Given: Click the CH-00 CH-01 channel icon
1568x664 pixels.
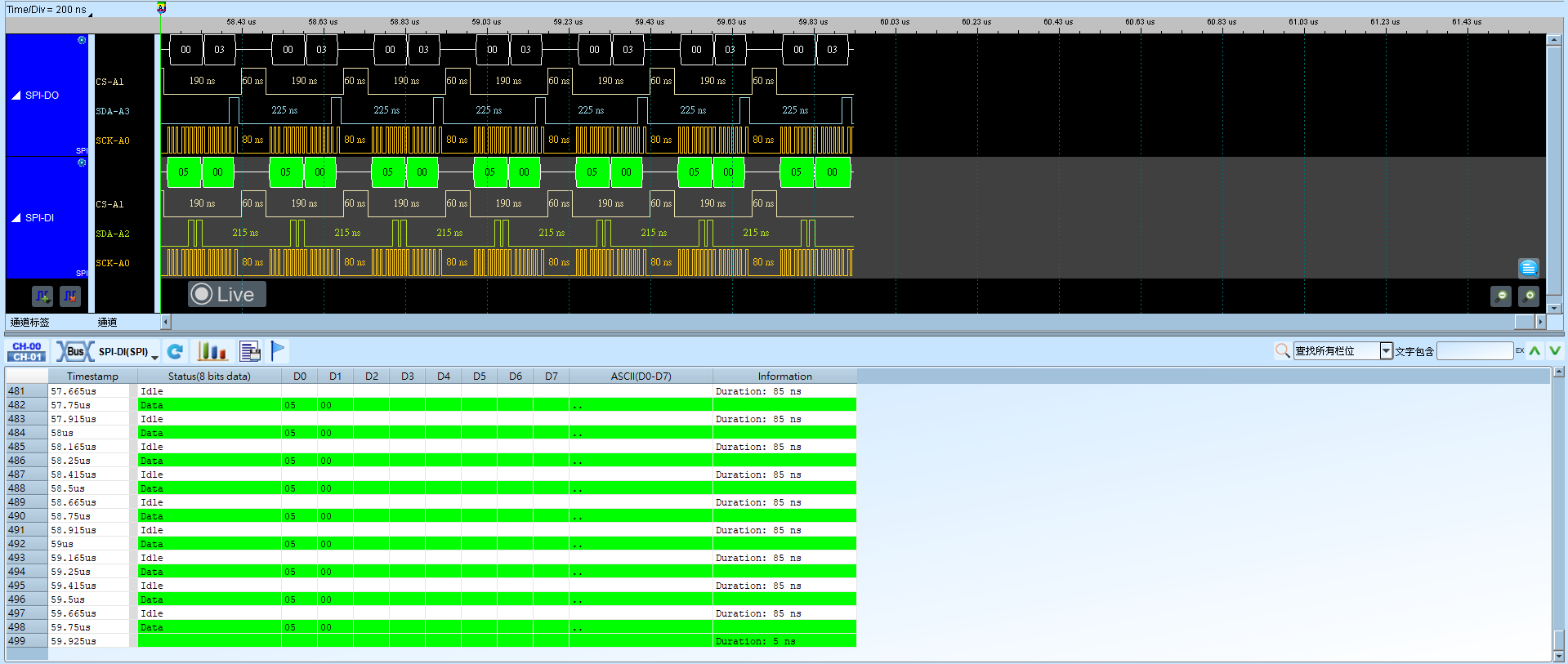Looking at the screenshot, I should point(27,351).
